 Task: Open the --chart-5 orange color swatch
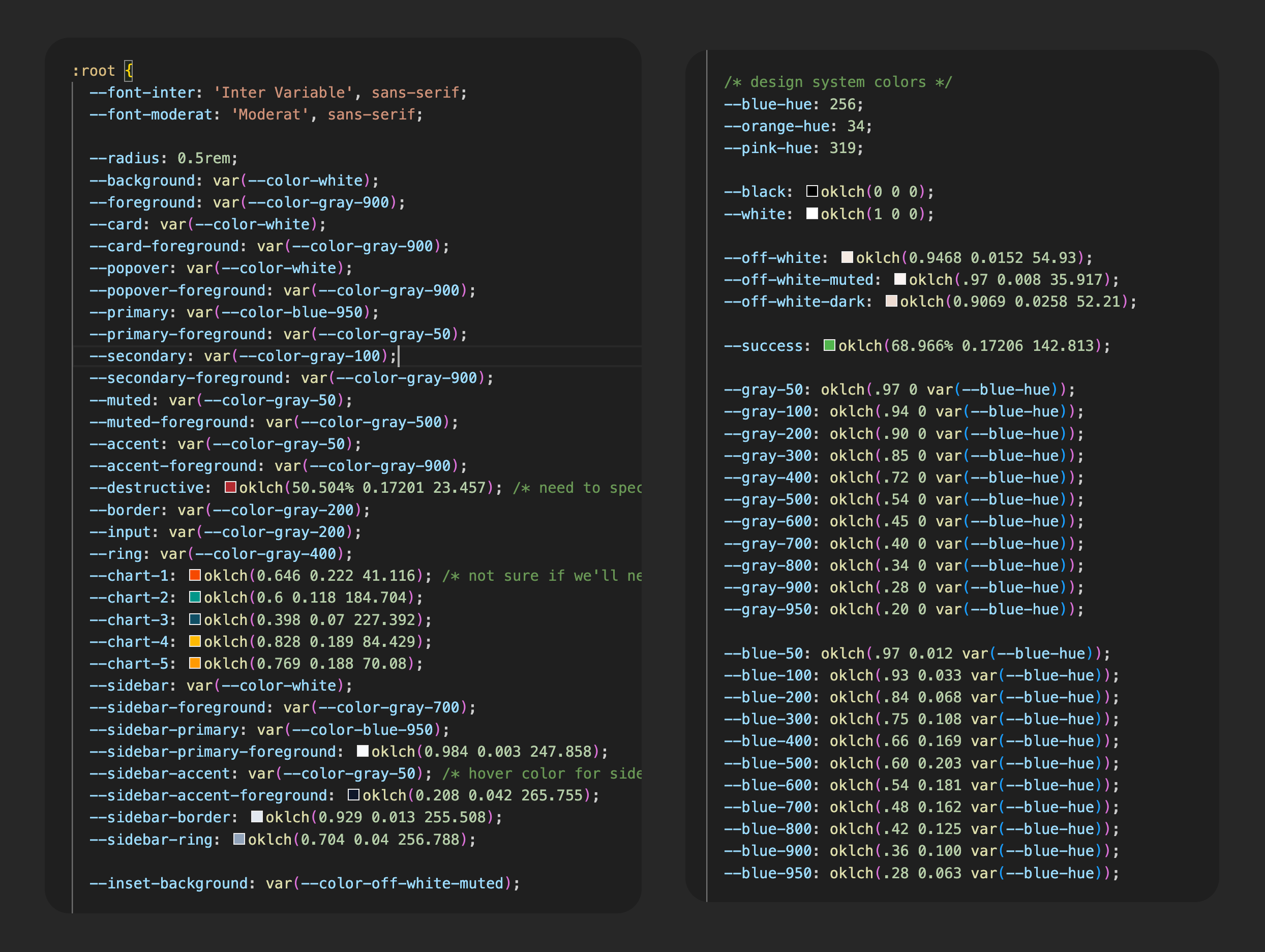195,663
